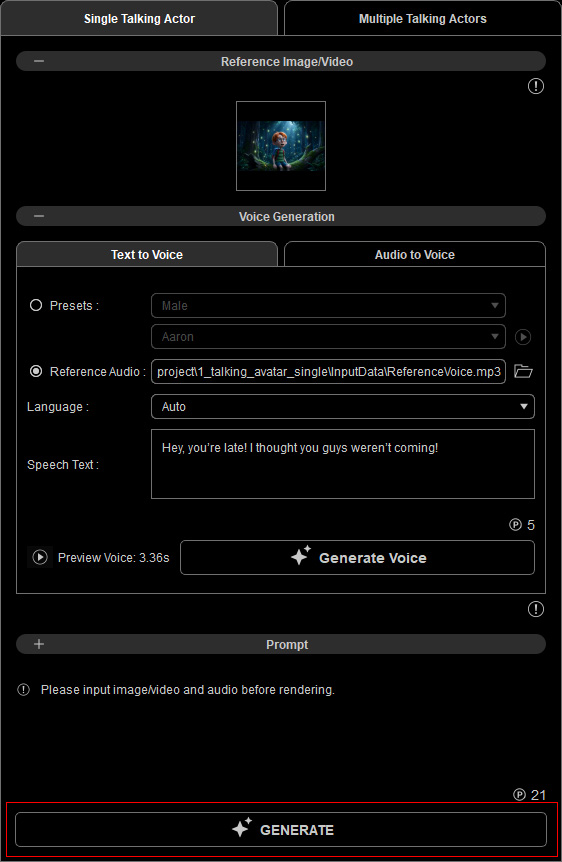This screenshot has width=562, height=862.
Task: Open the Aaron voice preset dropdown
Action: (x=328, y=336)
